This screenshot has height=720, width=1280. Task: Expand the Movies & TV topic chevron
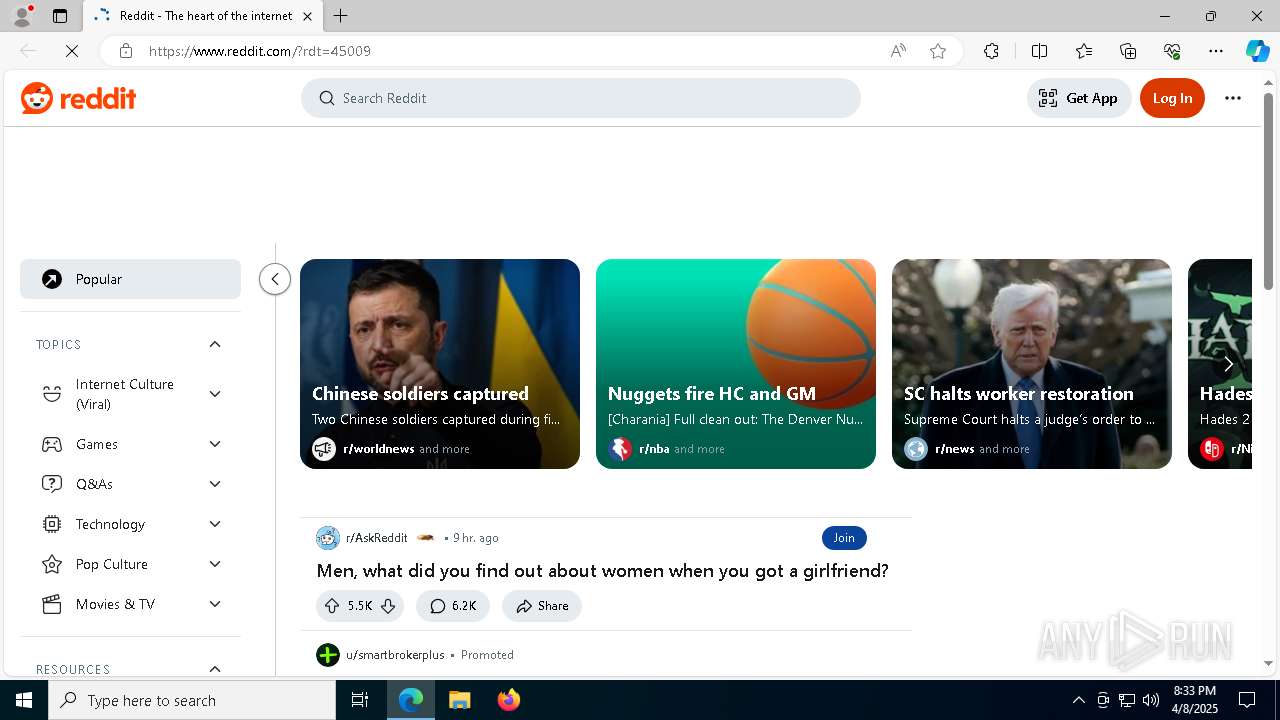click(215, 604)
